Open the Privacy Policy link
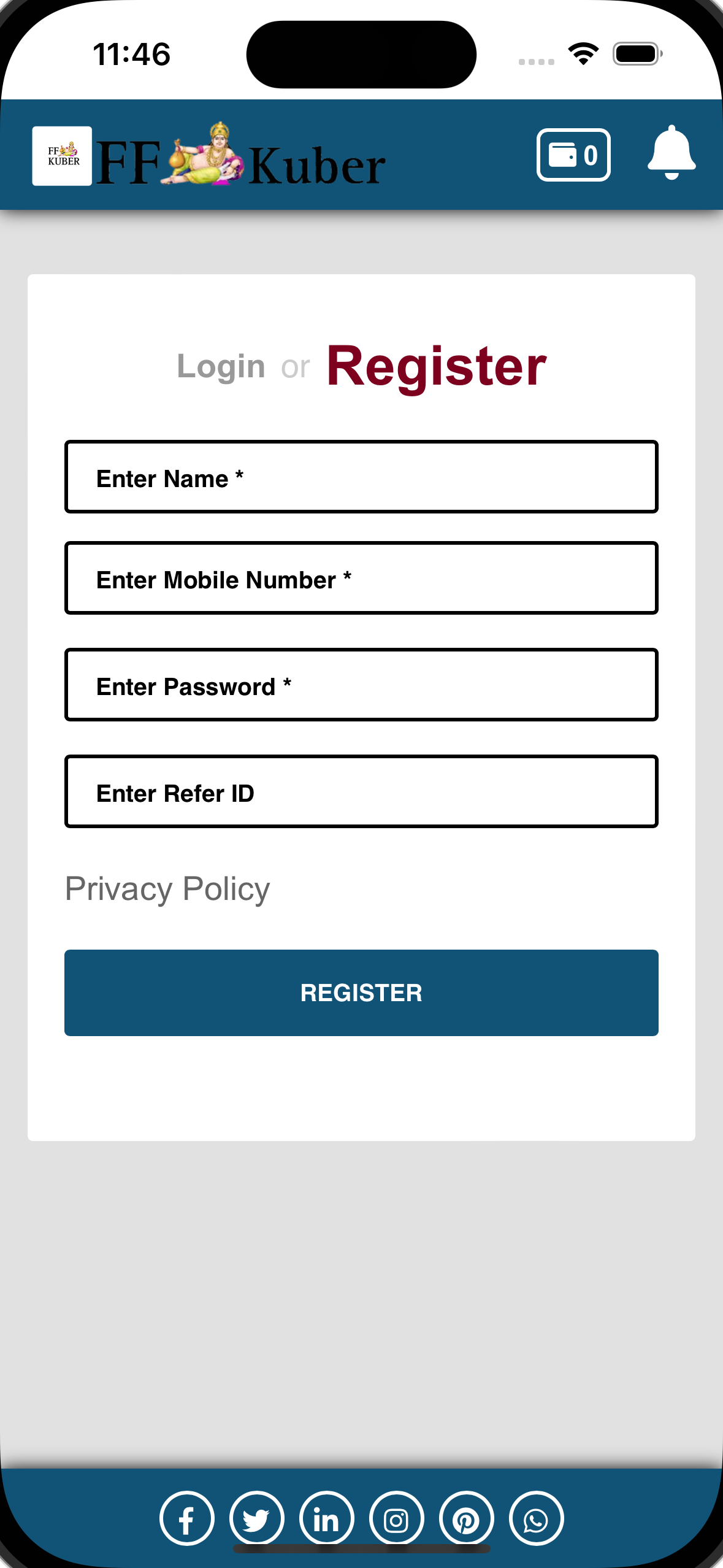The width and height of the screenshot is (723, 1568). 167,889
